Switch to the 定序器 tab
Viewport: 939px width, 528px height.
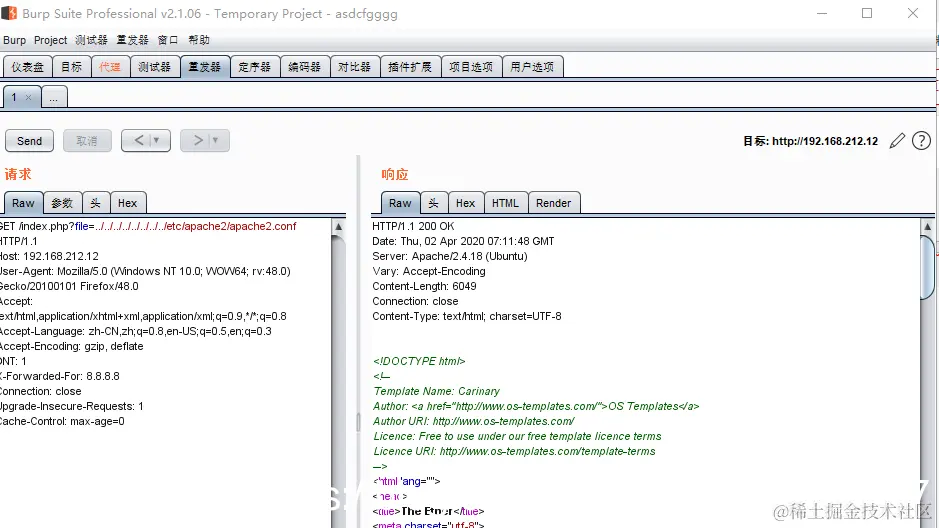tap(255, 66)
